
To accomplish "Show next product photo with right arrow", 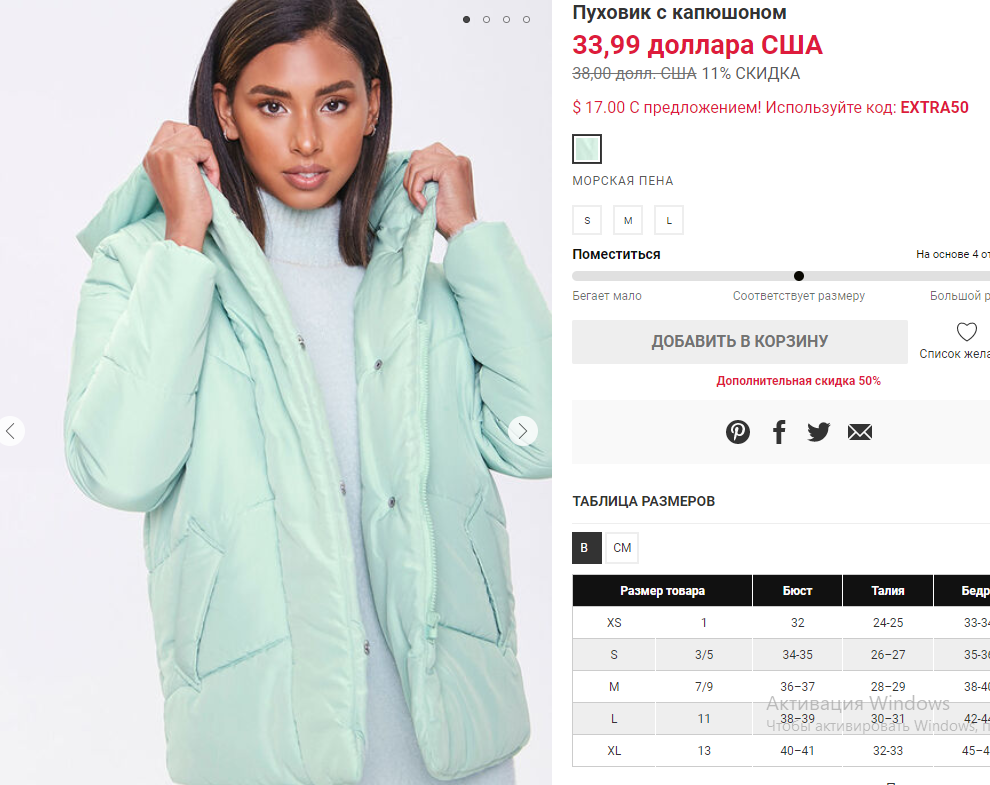I will coord(523,431).
